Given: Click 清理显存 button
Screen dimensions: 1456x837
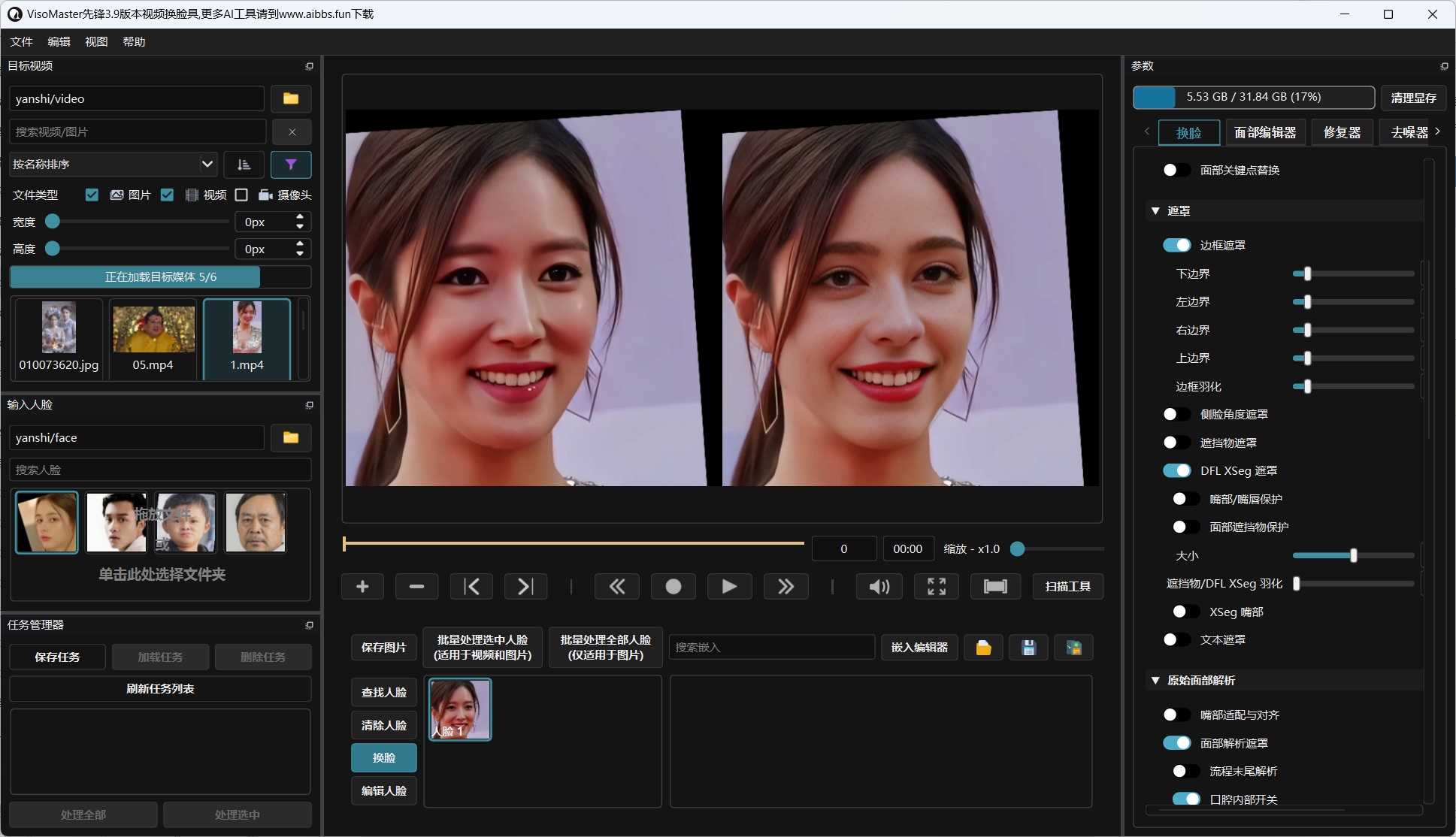Looking at the screenshot, I should pos(1413,98).
